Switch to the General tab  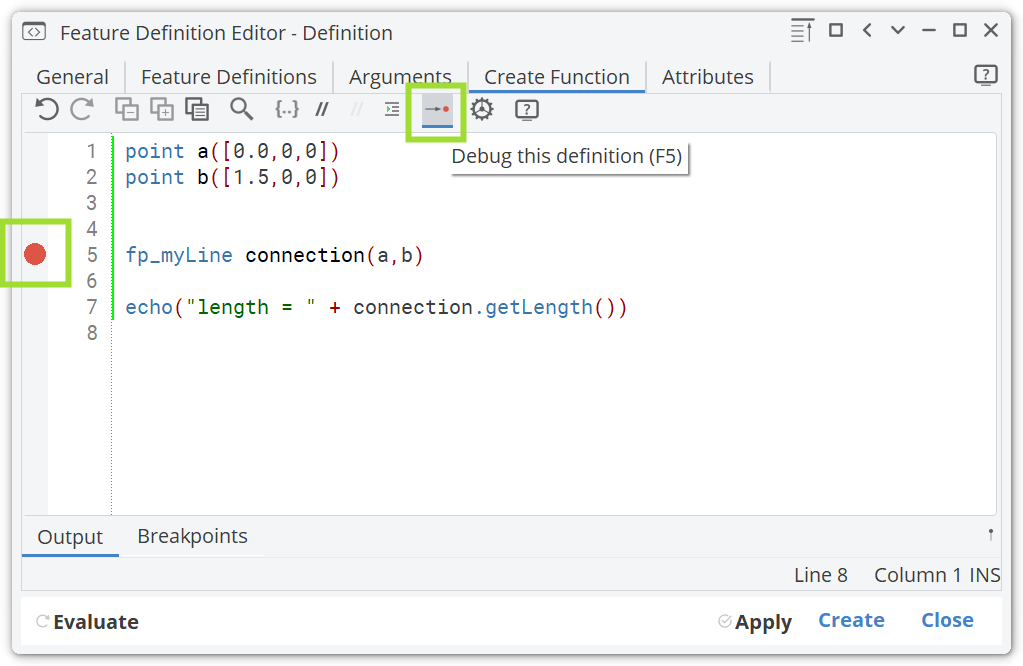pyautogui.click(x=72, y=77)
